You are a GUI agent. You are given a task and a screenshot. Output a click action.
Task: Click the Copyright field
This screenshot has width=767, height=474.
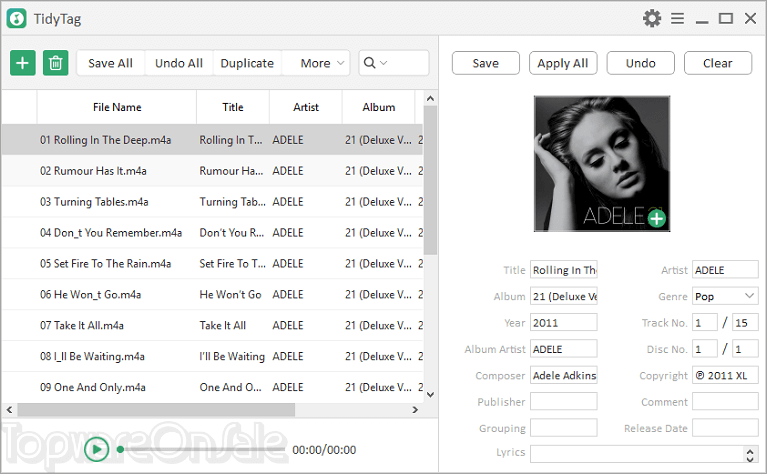pyautogui.click(x=725, y=375)
